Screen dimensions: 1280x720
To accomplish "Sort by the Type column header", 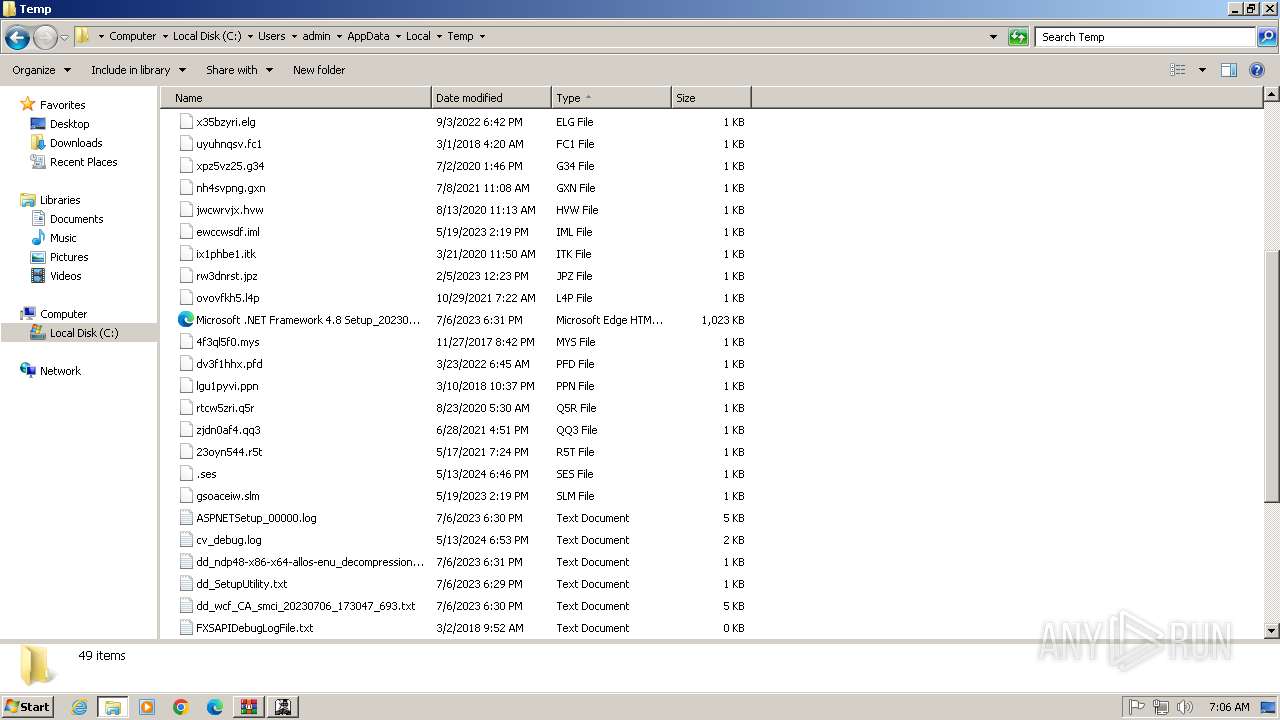I will coord(611,98).
